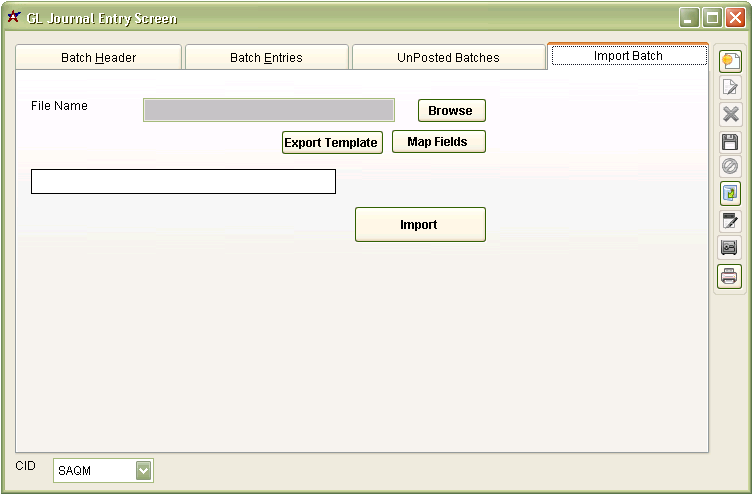
Task: Click the green Refresh arrows icon
Action: [x=730, y=194]
